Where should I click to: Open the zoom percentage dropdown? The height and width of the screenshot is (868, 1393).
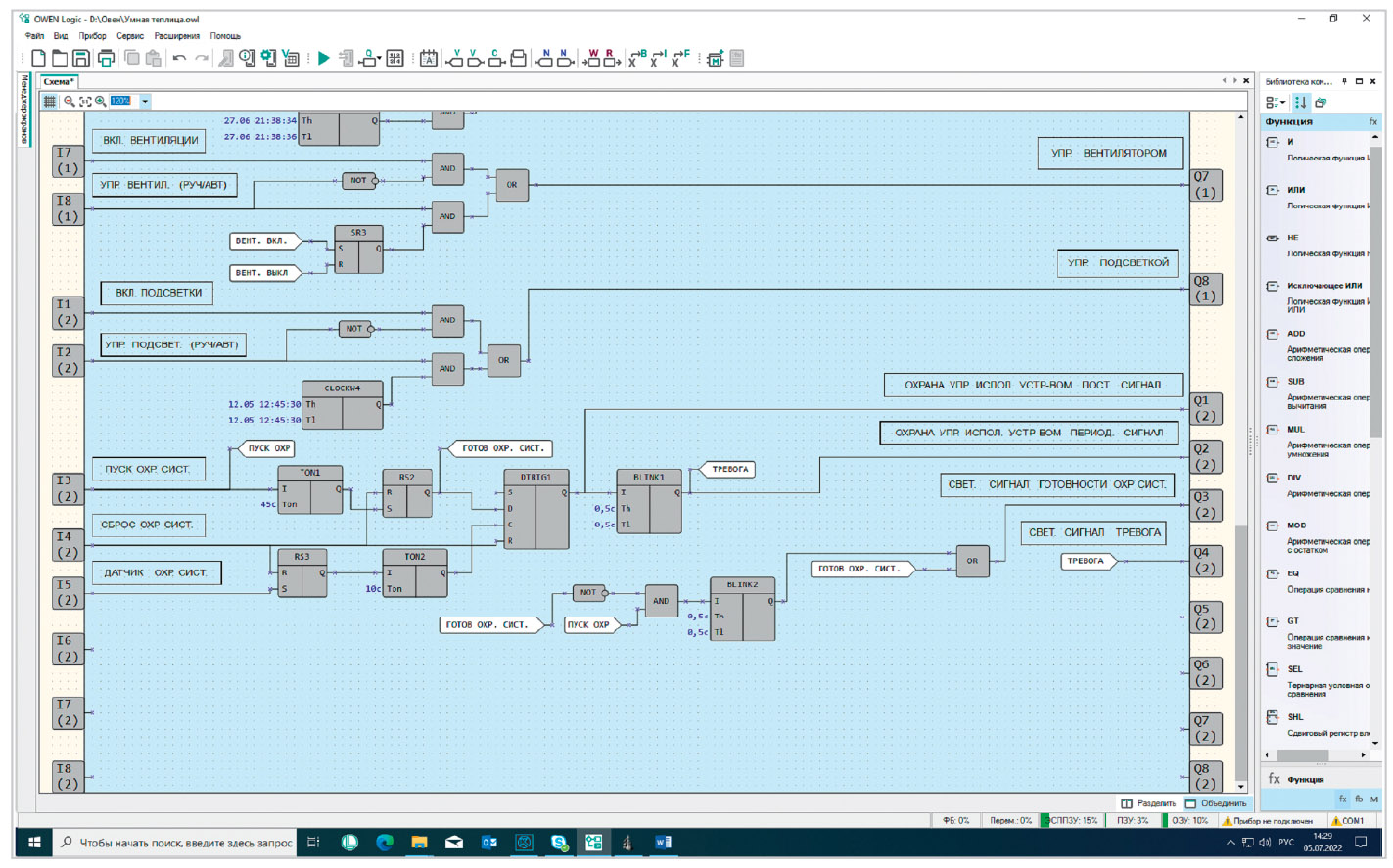click(145, 101)
